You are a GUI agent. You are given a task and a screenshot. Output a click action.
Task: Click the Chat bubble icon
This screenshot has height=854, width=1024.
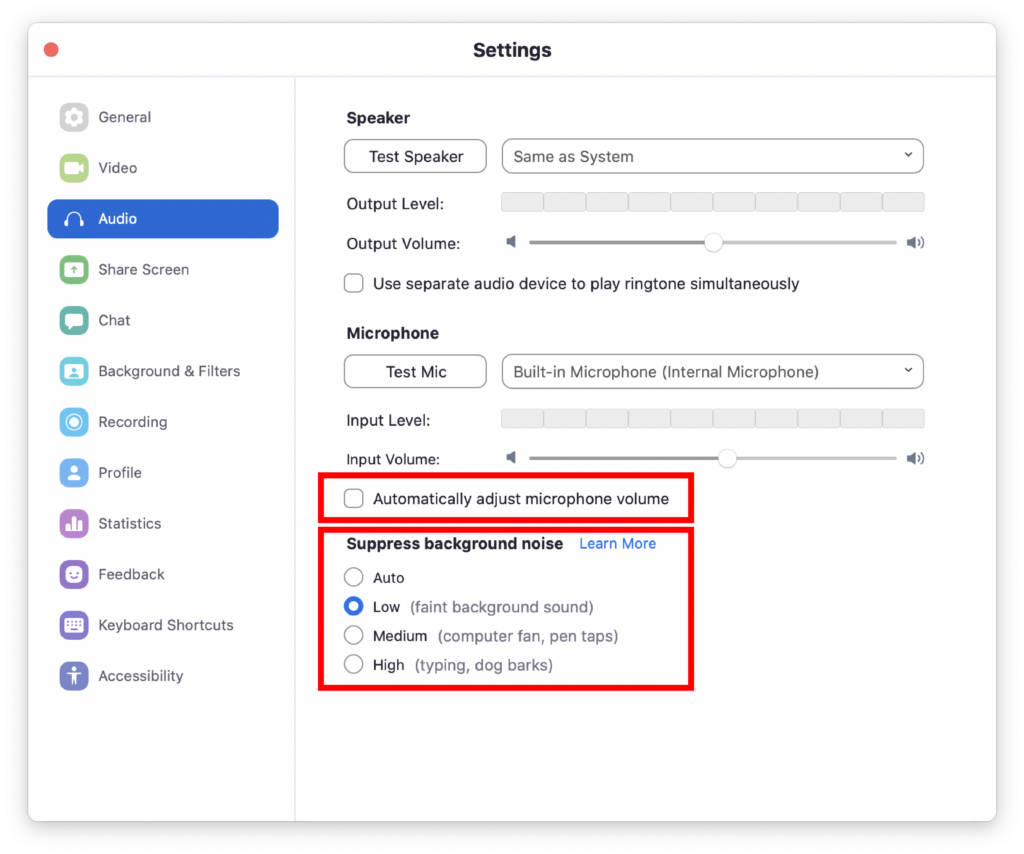(x=74, y=321)
